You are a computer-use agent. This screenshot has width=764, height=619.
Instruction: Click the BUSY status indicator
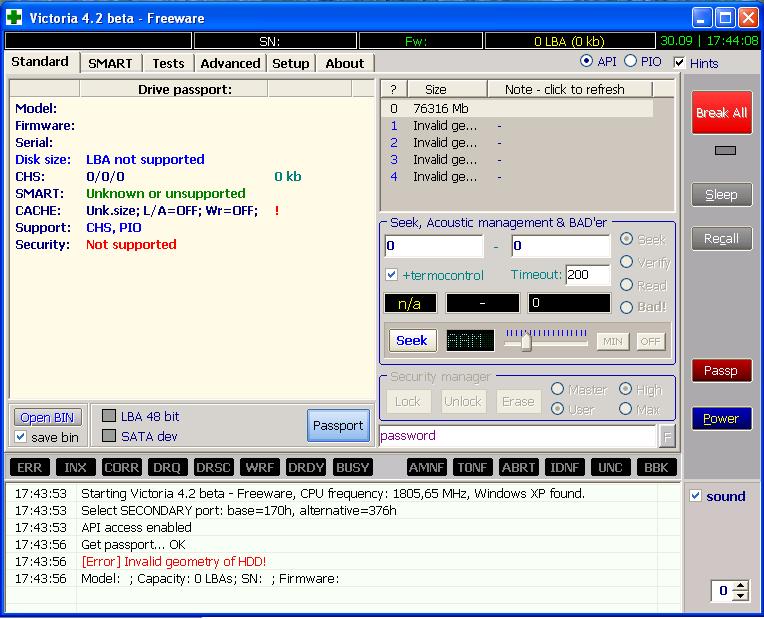352,467
